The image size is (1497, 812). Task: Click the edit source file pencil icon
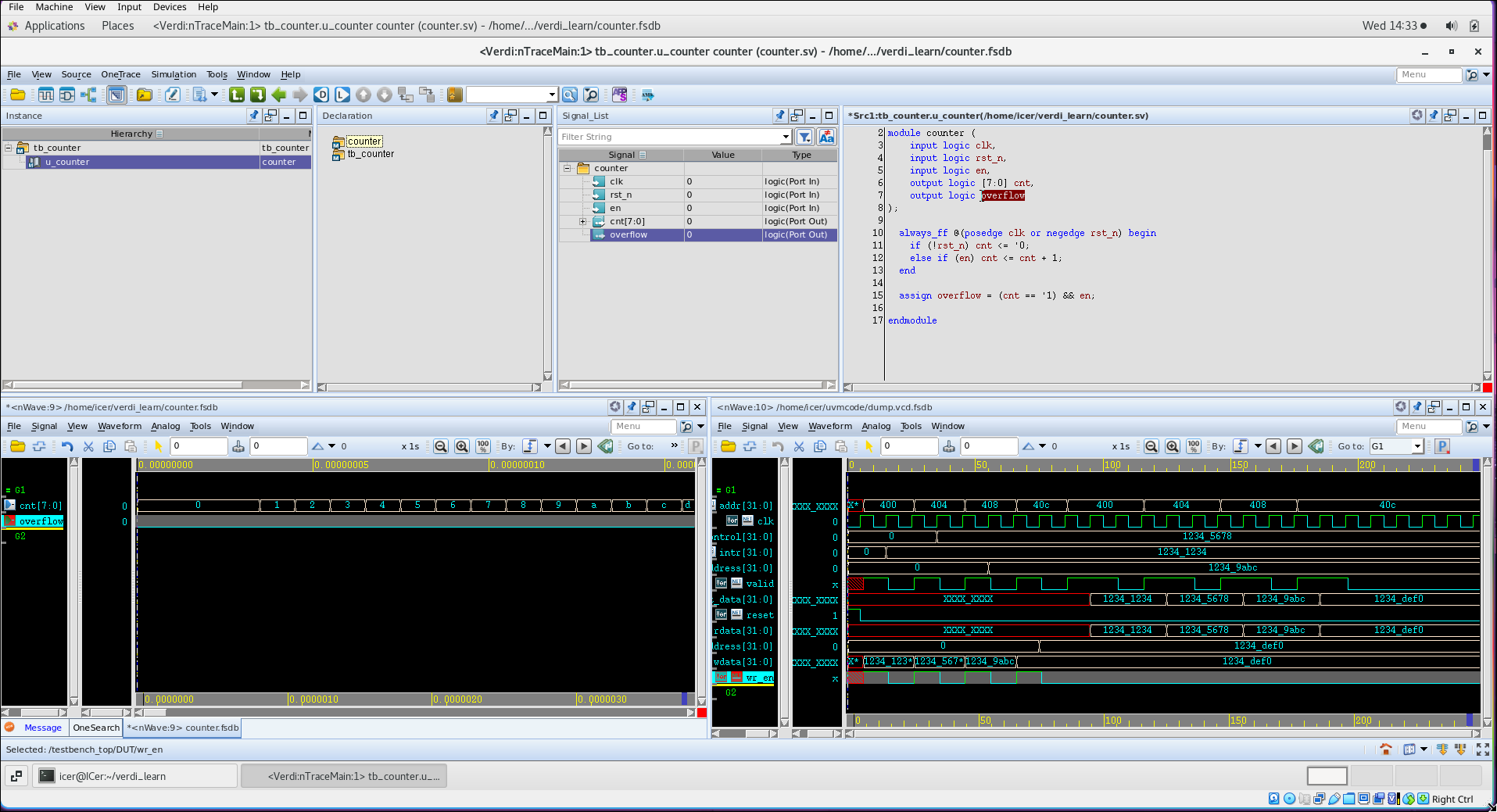click(x=173, y=95)
